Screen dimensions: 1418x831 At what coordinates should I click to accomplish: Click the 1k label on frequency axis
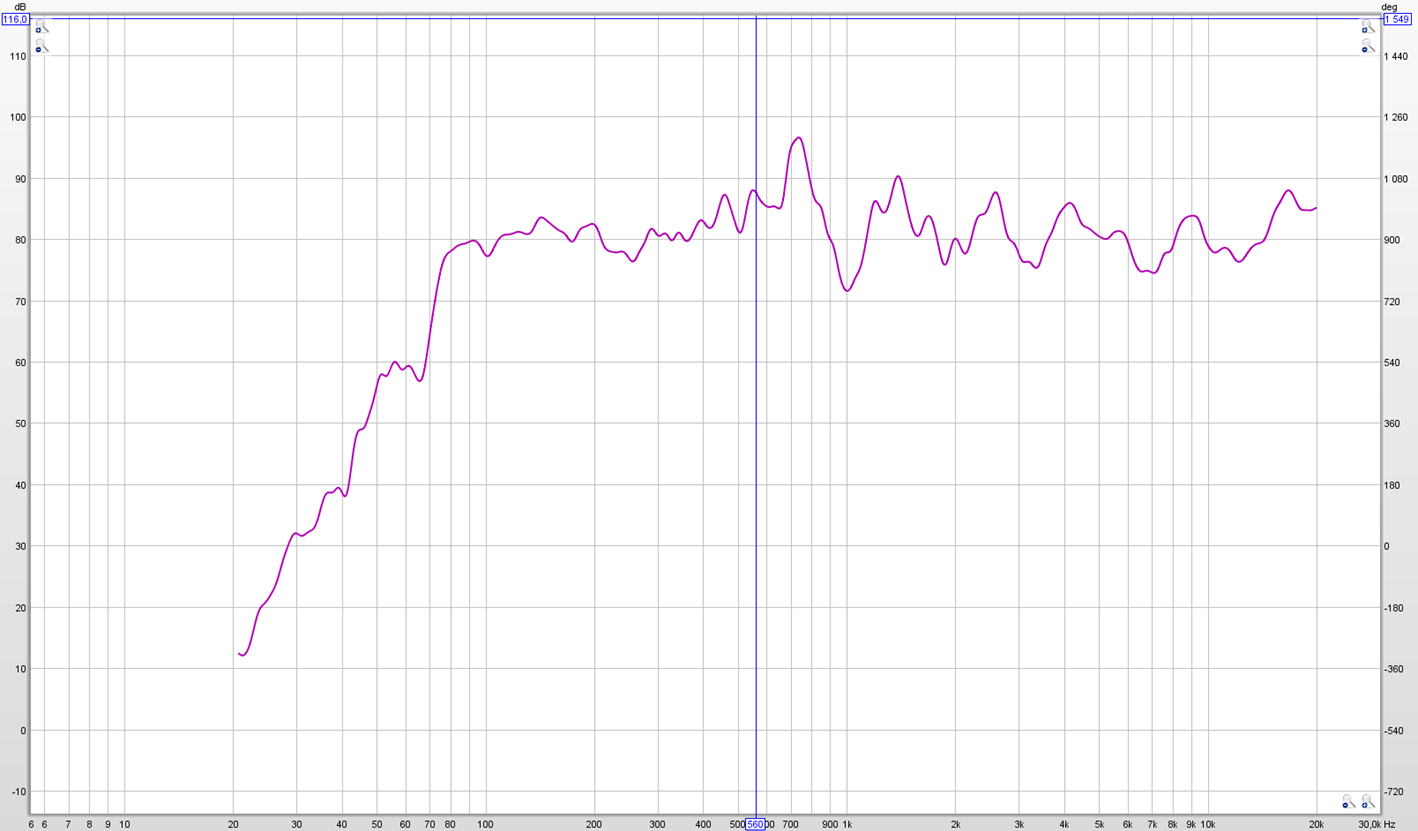click(x=847, y=825)
